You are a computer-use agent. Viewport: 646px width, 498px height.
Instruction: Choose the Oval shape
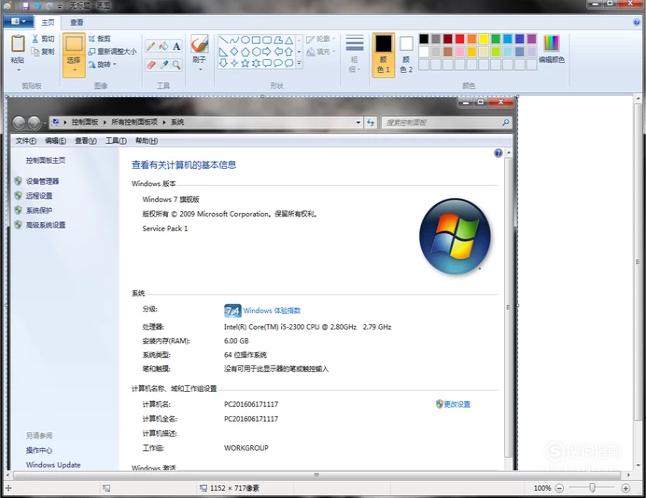click(245, 40)
